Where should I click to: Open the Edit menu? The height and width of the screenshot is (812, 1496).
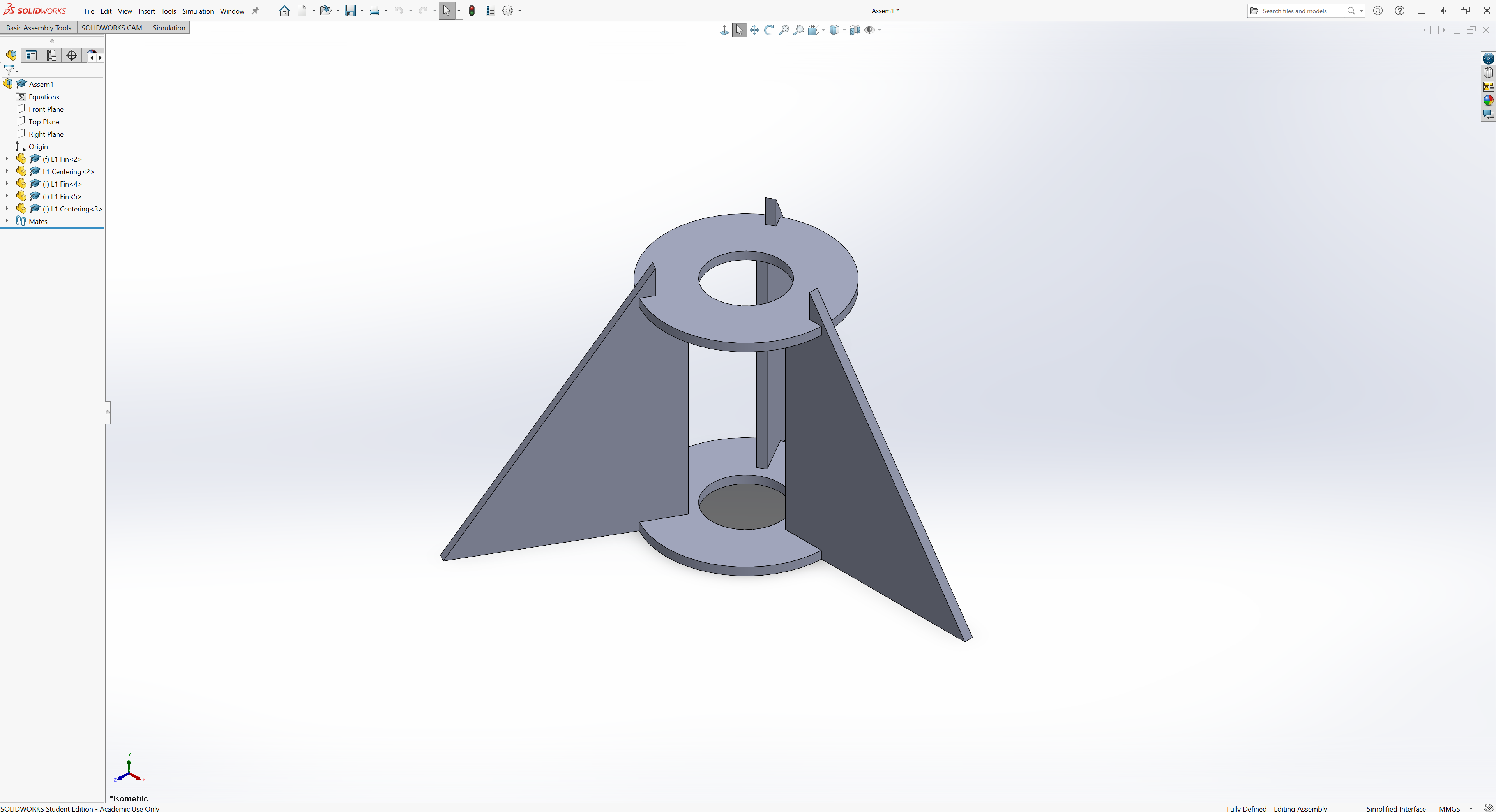click(106, 11)
